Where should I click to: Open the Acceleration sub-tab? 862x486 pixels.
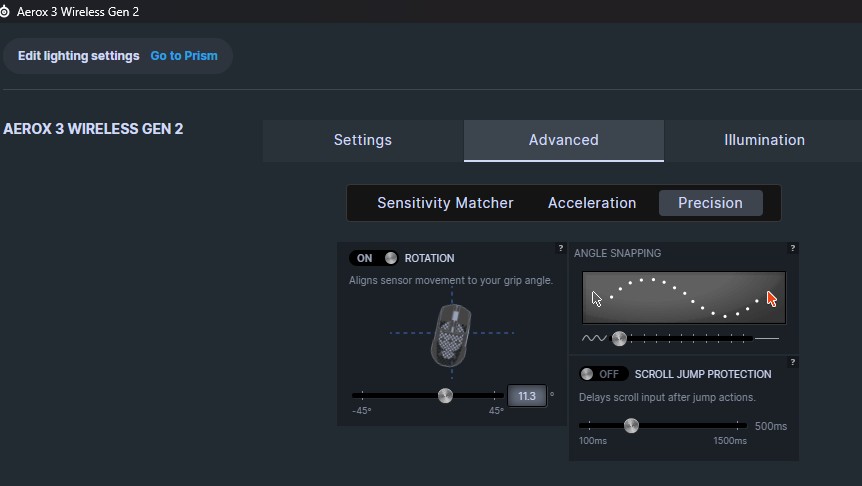point(592,203)
